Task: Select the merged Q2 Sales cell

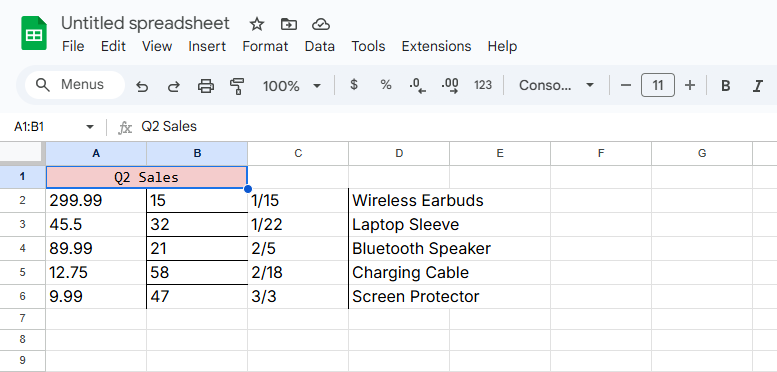Action: tap(147, 177)
